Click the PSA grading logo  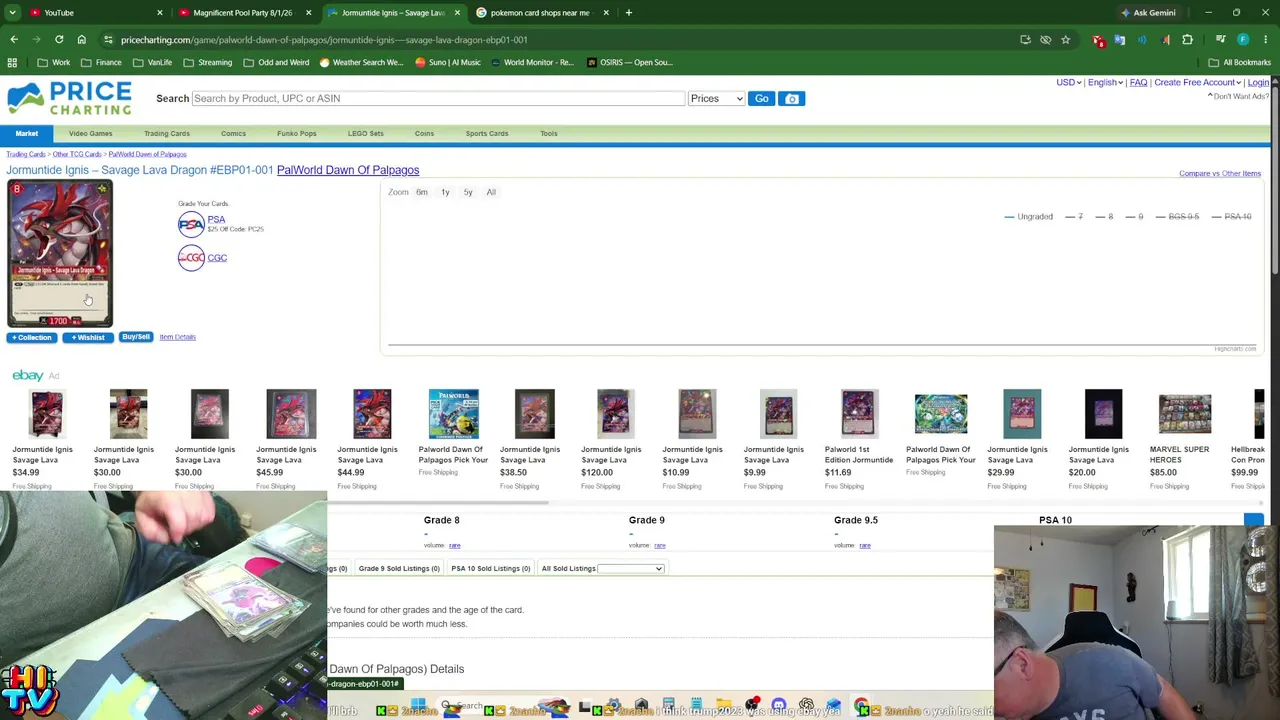[x=191, y=224]
